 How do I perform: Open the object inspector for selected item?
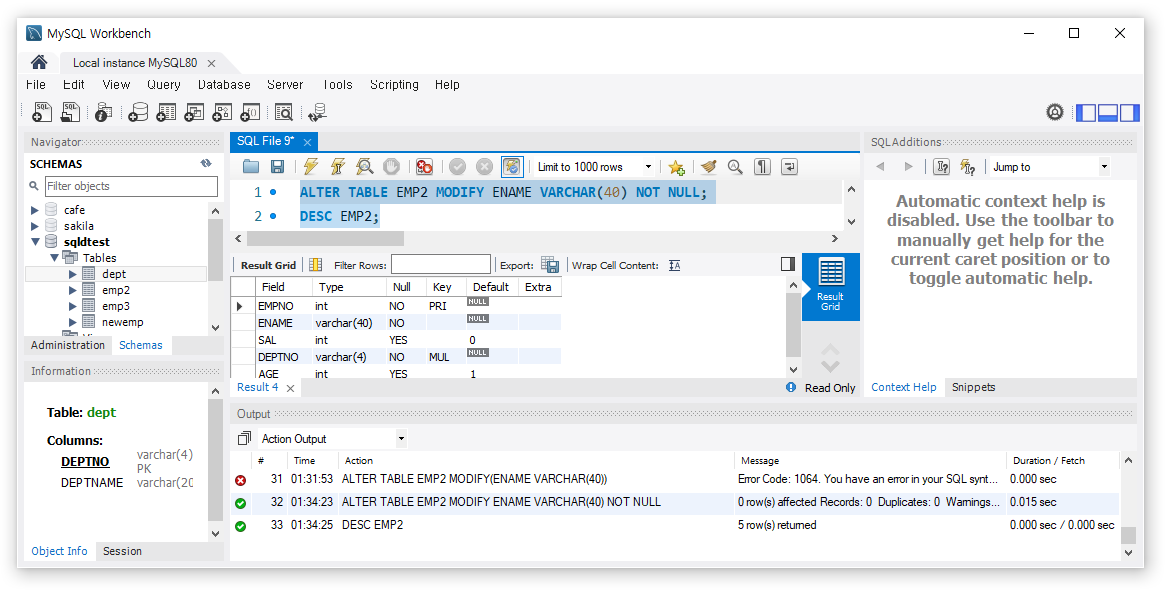(103, 112)
